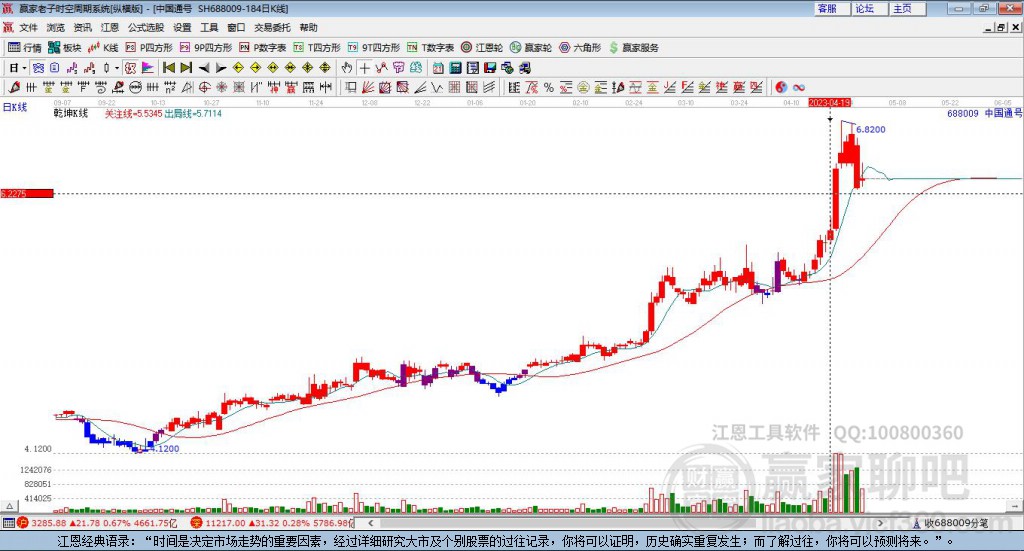Click the save floppy disk icon
The image size is (1024, 551).
[x=490, y=68]
